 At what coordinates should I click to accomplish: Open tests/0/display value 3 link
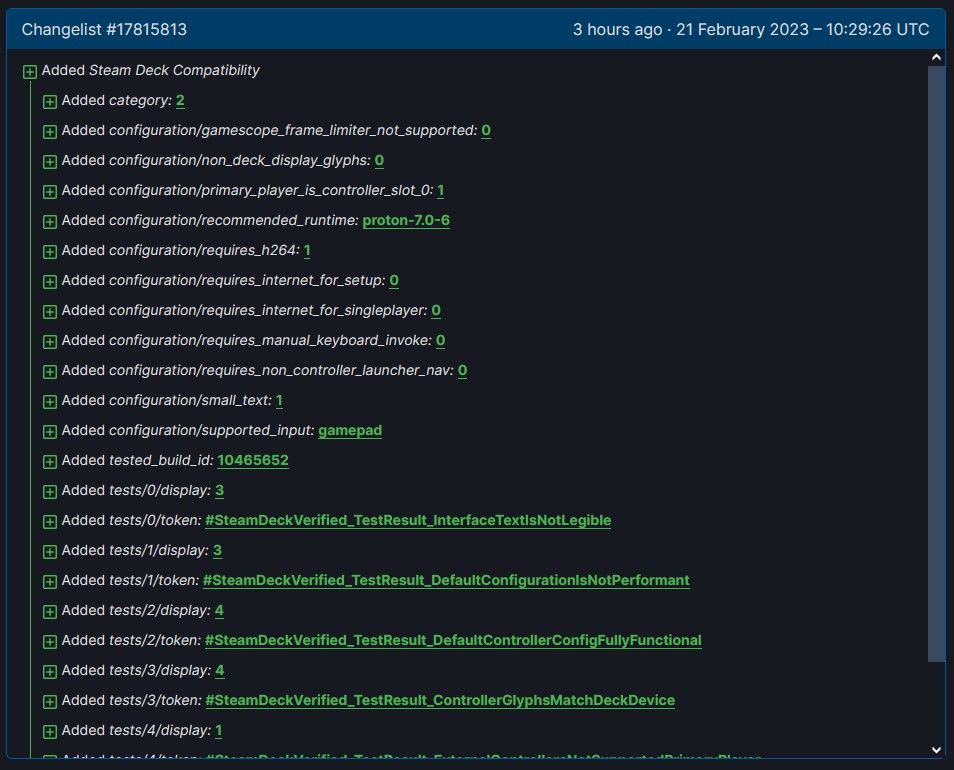point(220,490)
